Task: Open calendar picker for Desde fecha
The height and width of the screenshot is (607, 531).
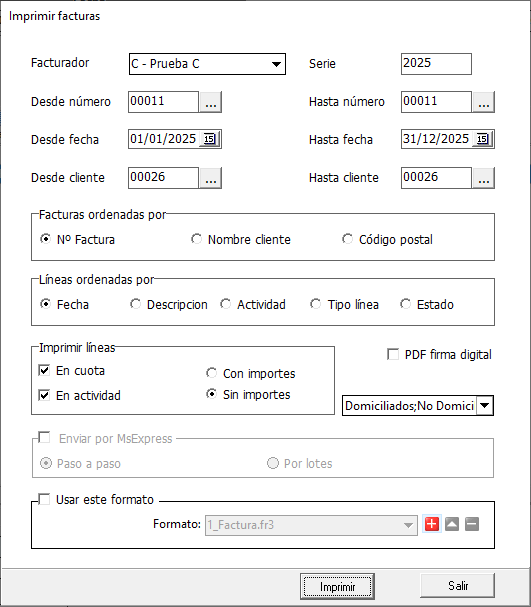Action: [210, 139]
